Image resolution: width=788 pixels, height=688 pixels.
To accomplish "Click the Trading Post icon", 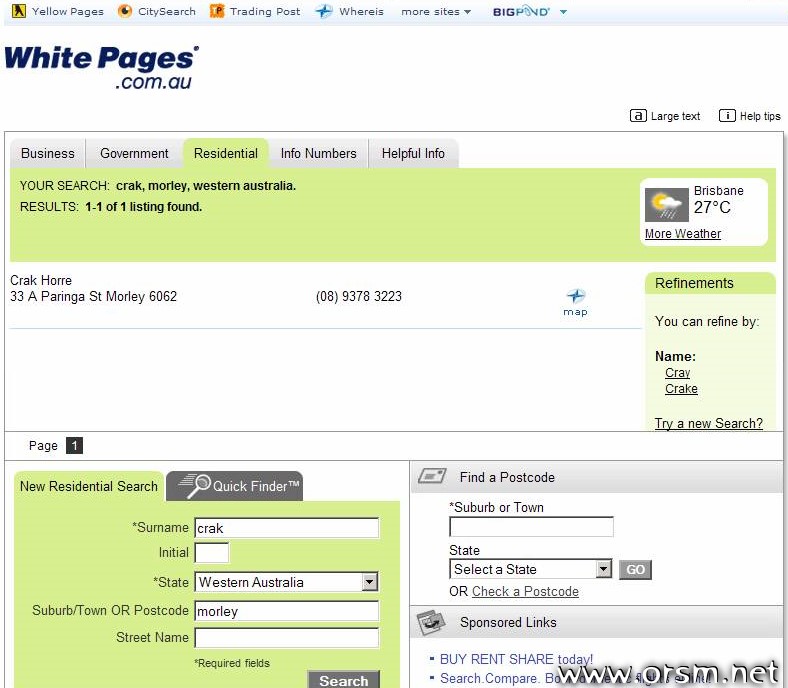I will (x=217, y=11).
